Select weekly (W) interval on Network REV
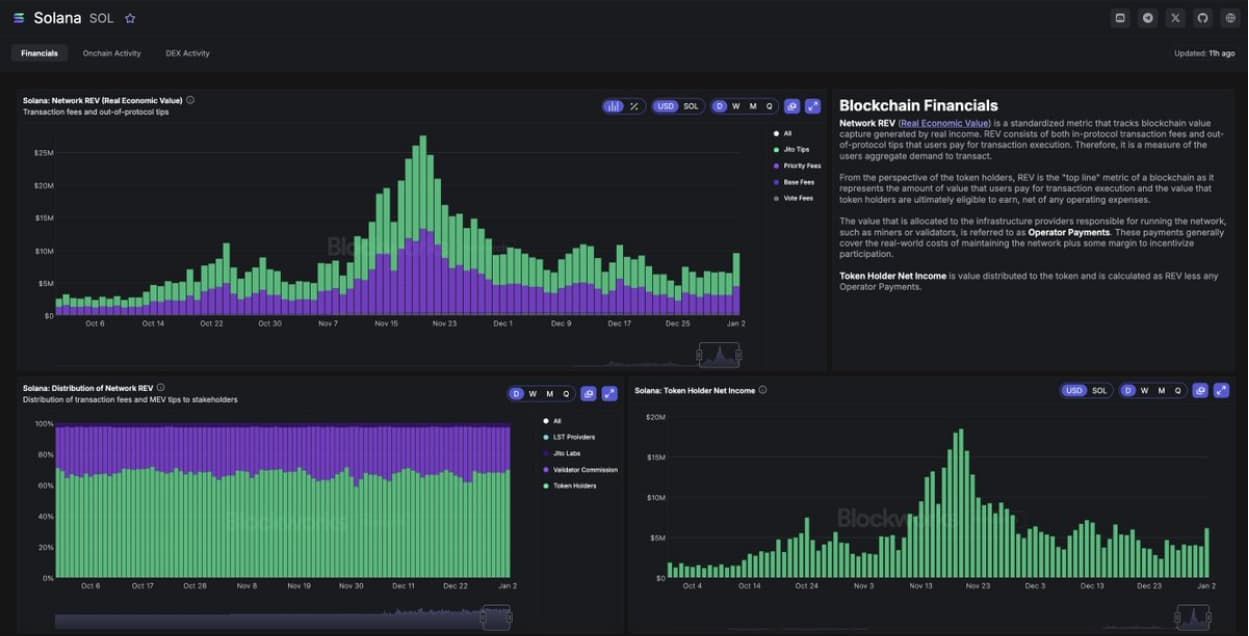This screenshot has height=636, width=1249. (735, 106)
